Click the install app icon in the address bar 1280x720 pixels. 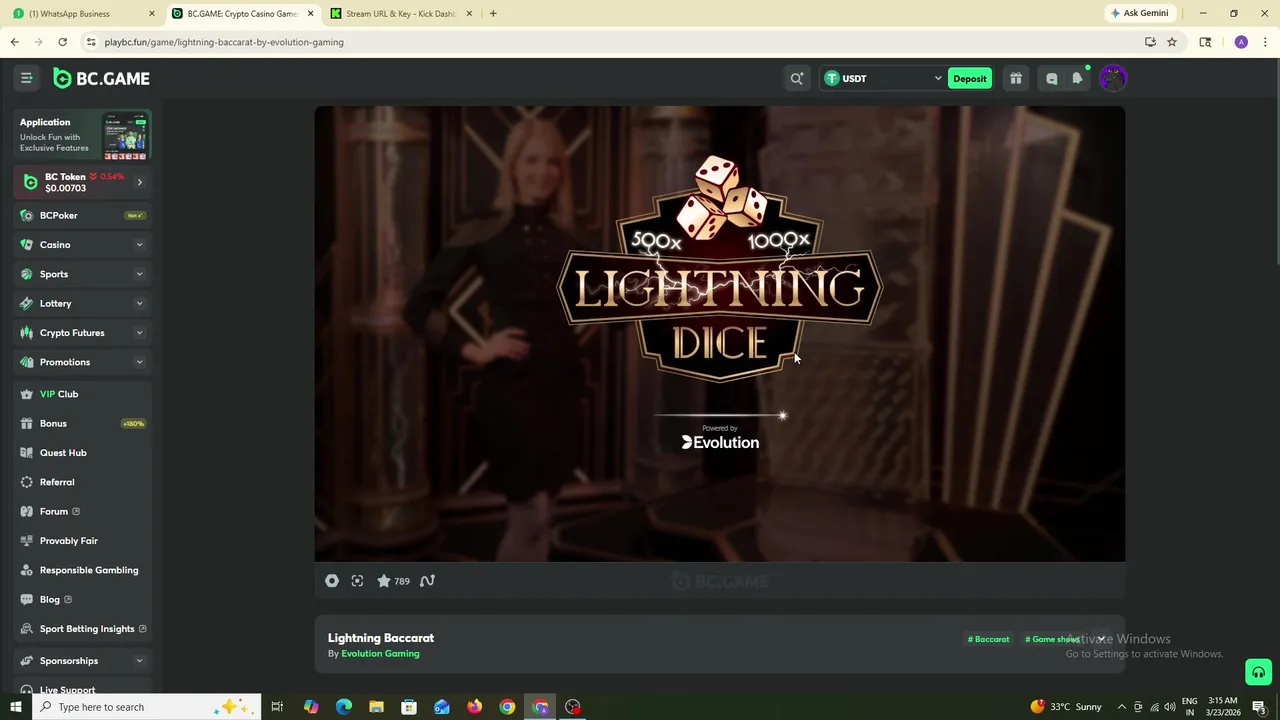[1150, 42]
